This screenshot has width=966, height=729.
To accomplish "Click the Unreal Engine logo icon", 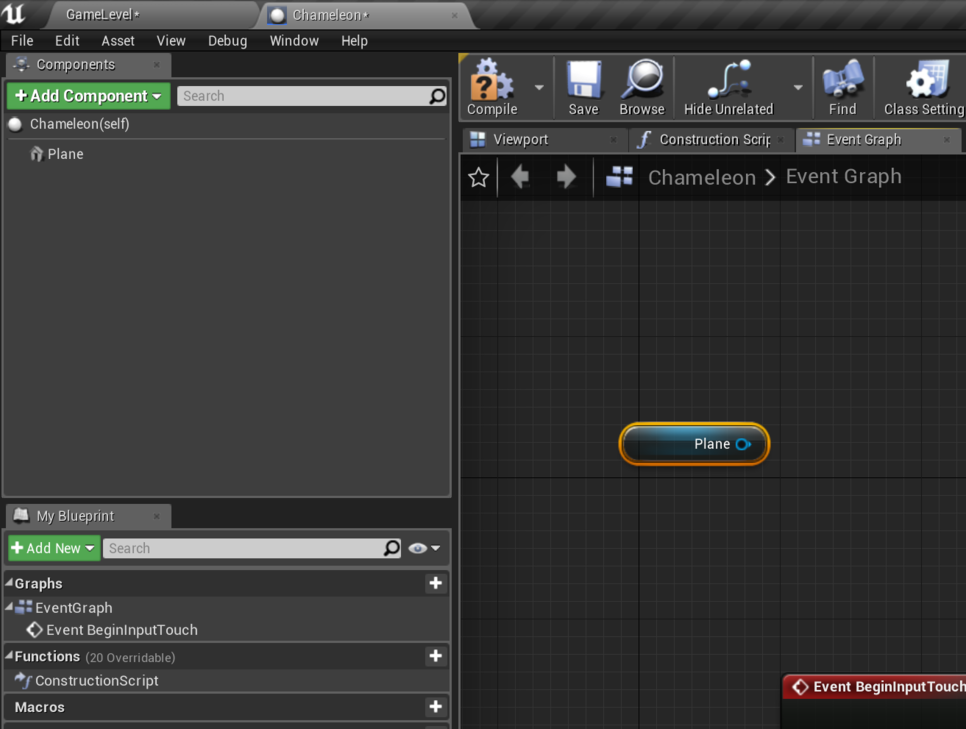I will [x=14, y=14].
